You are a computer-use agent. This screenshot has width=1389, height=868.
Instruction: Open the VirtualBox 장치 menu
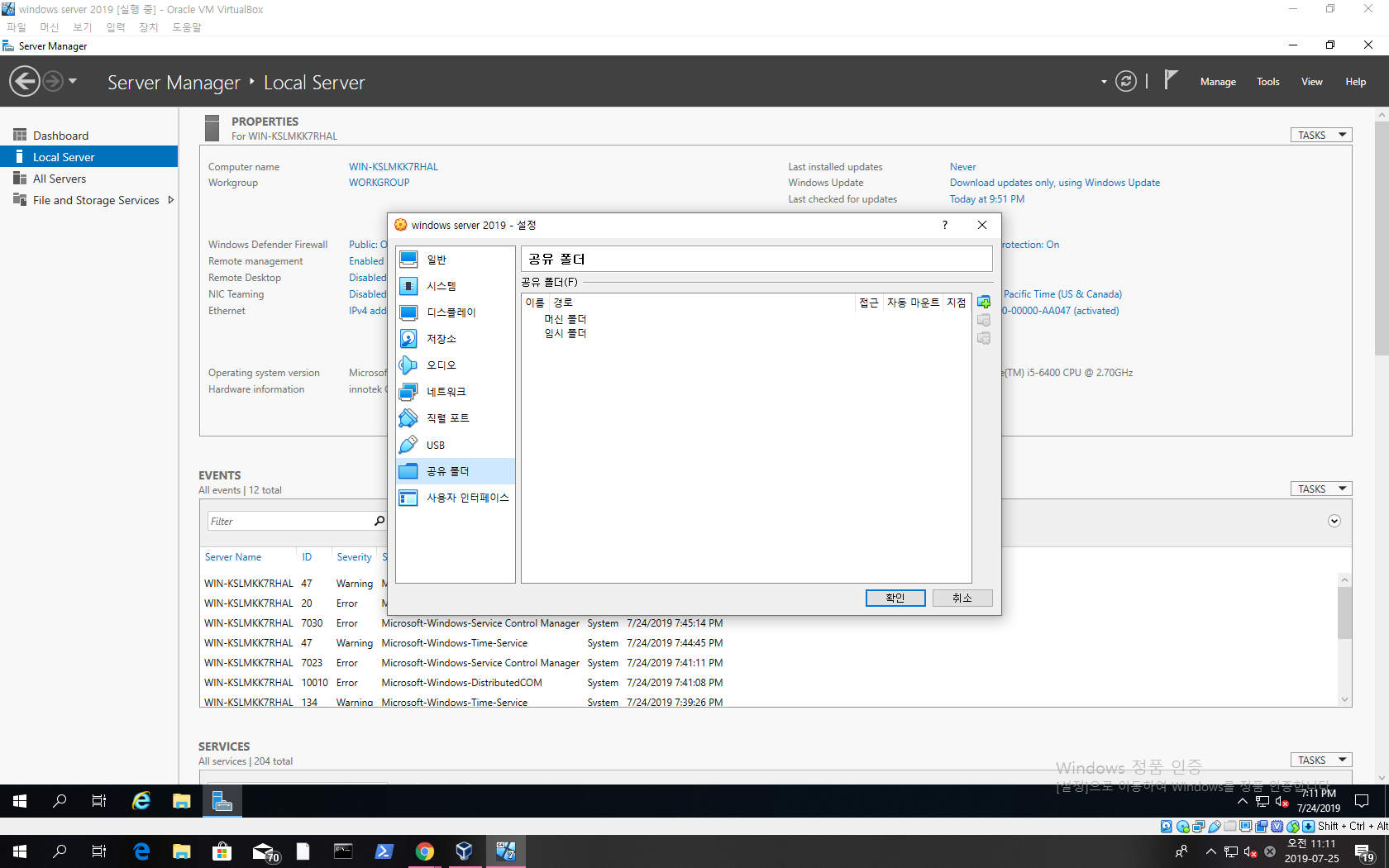click(x=149, y=27)
